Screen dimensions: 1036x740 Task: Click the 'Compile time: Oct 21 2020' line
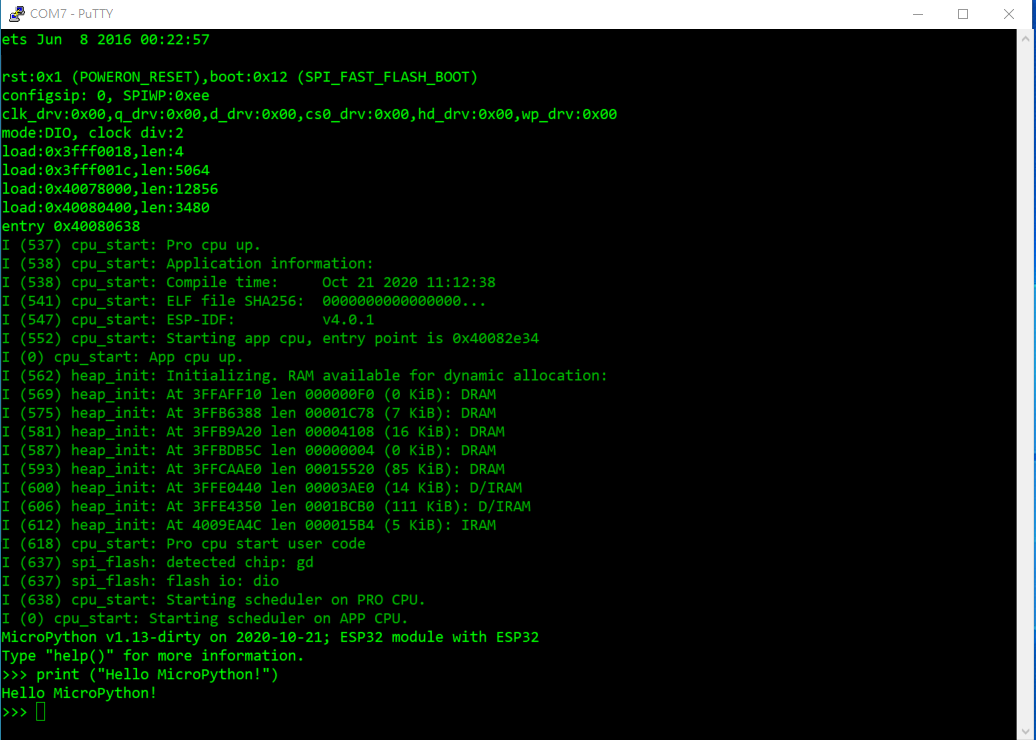coord(248,282)
